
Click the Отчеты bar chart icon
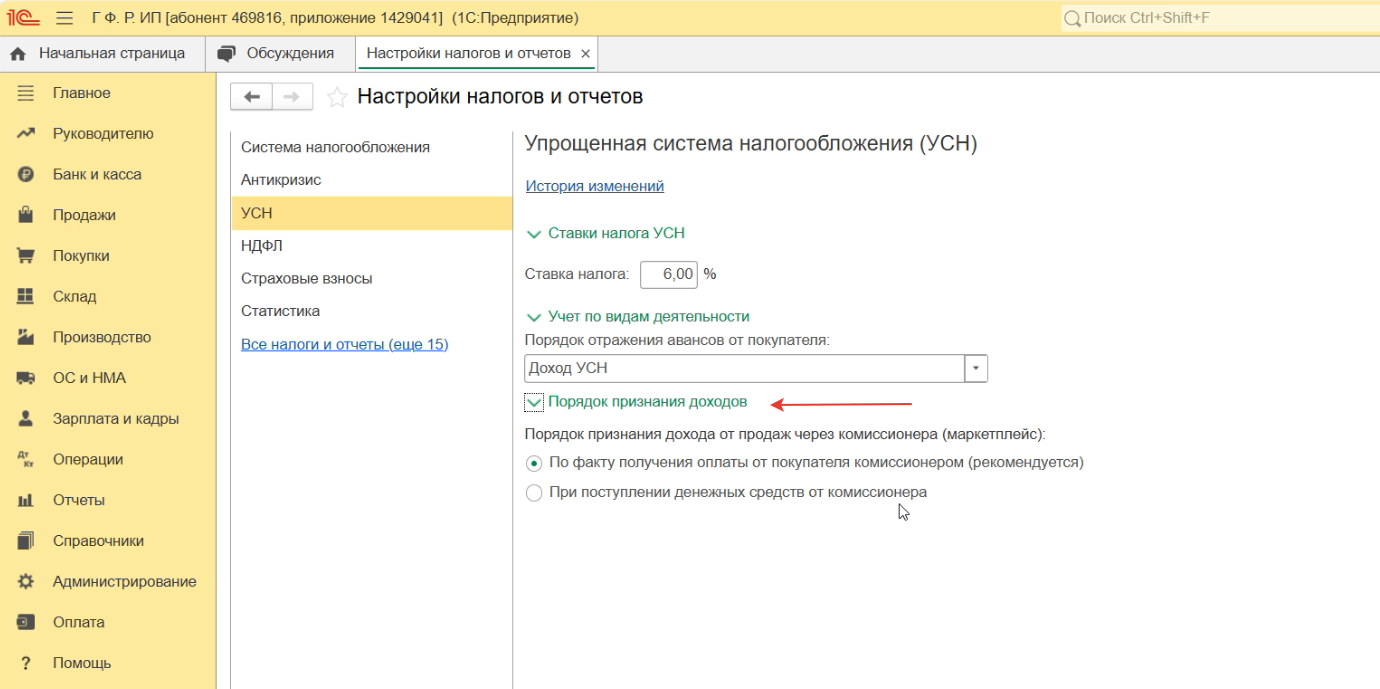(26, 500)
